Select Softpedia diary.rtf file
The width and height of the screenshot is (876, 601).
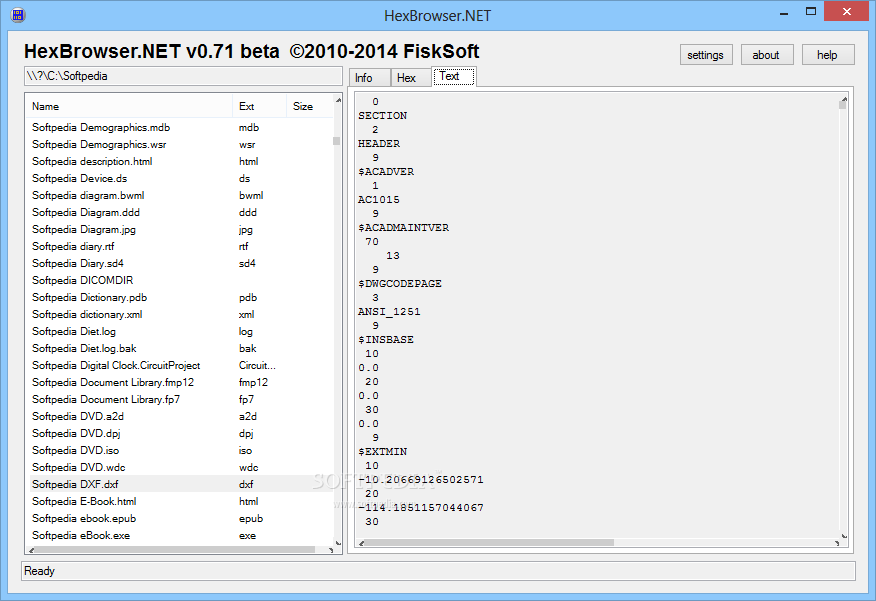coord(180,246)
